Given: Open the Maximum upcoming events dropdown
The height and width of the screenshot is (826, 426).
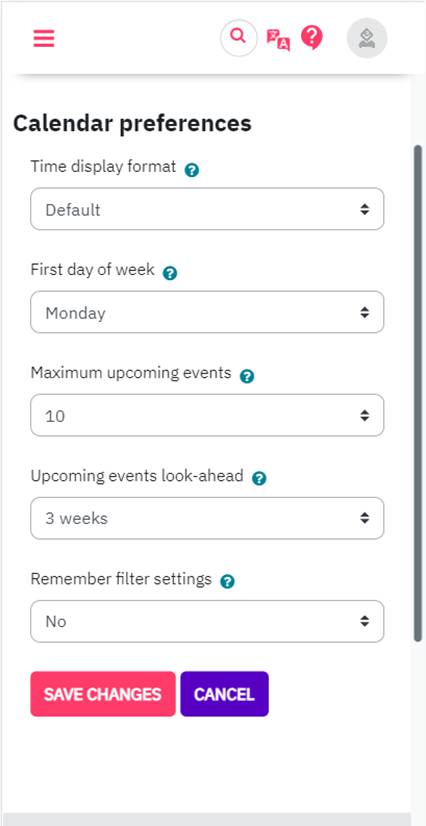Looking at the screenshot, I should tap(207, 415).
